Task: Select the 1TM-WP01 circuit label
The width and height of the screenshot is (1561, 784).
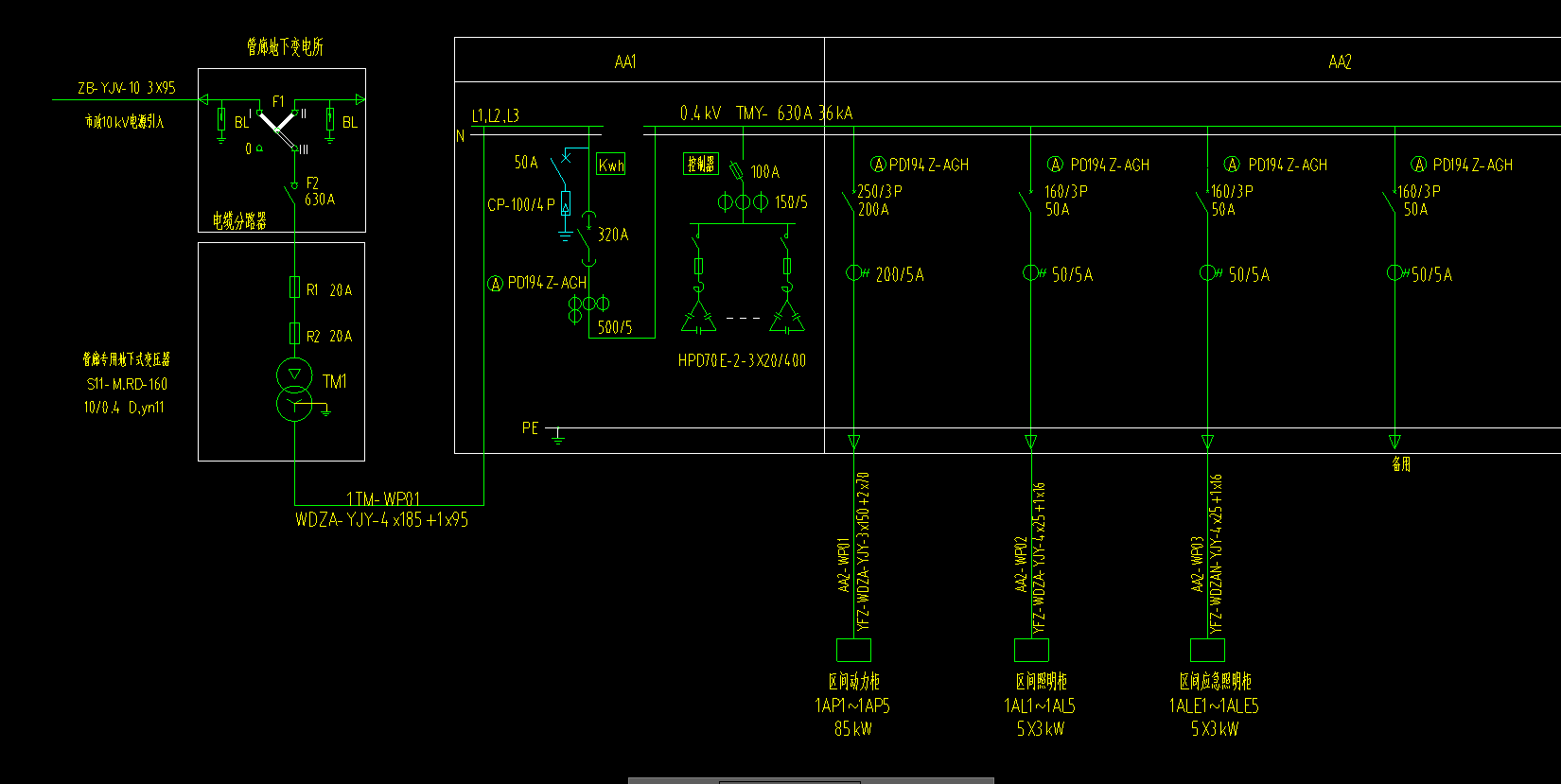Action: click(382, 498)
